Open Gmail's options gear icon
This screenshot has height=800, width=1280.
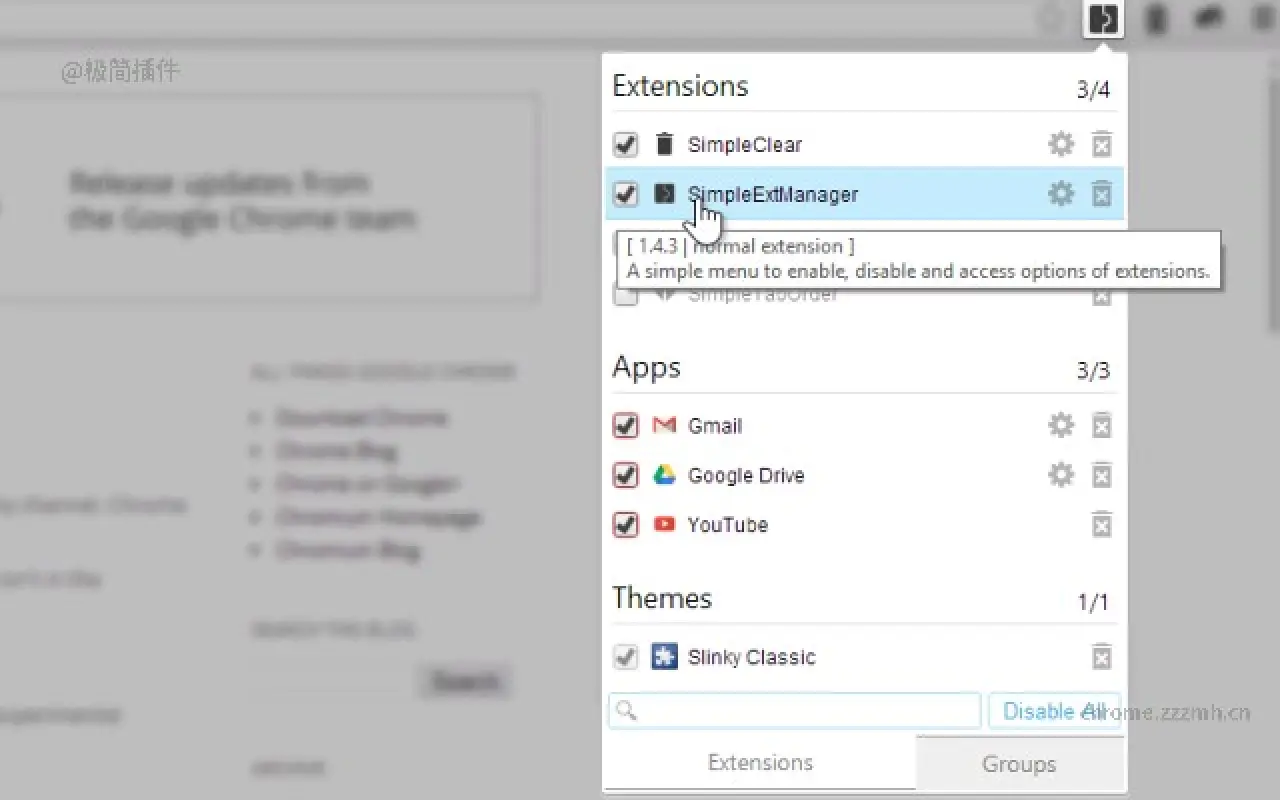1061,425
